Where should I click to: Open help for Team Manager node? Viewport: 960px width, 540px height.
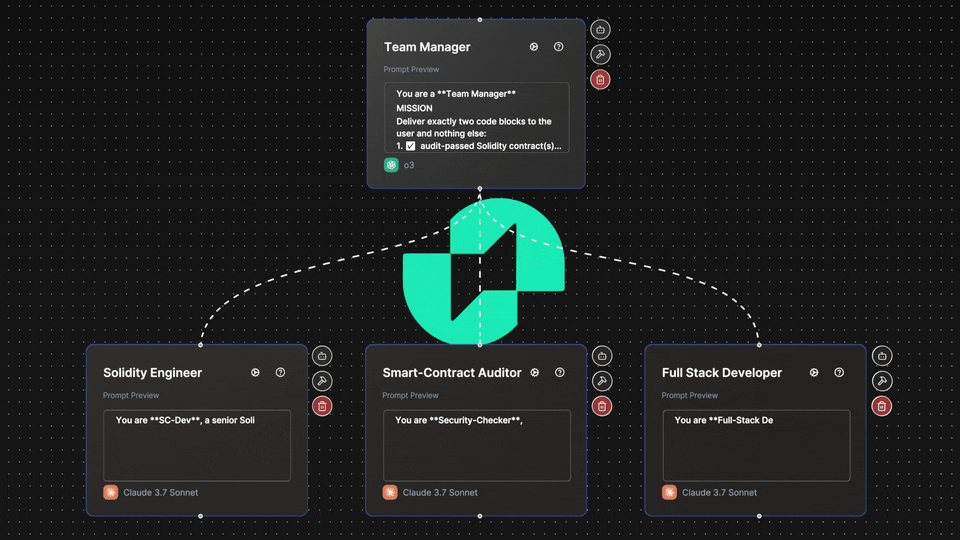point(558,47)
